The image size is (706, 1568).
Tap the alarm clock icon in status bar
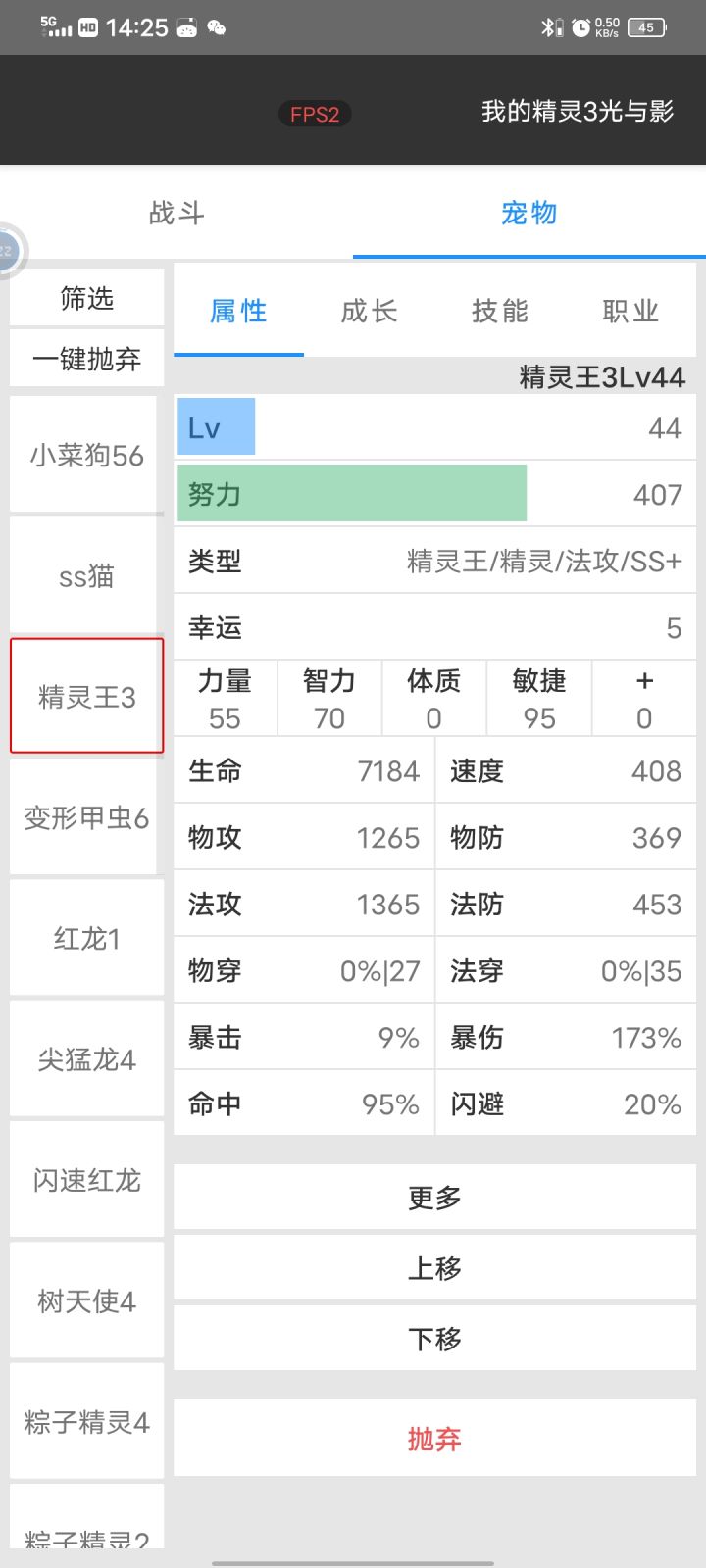[580, 27]
